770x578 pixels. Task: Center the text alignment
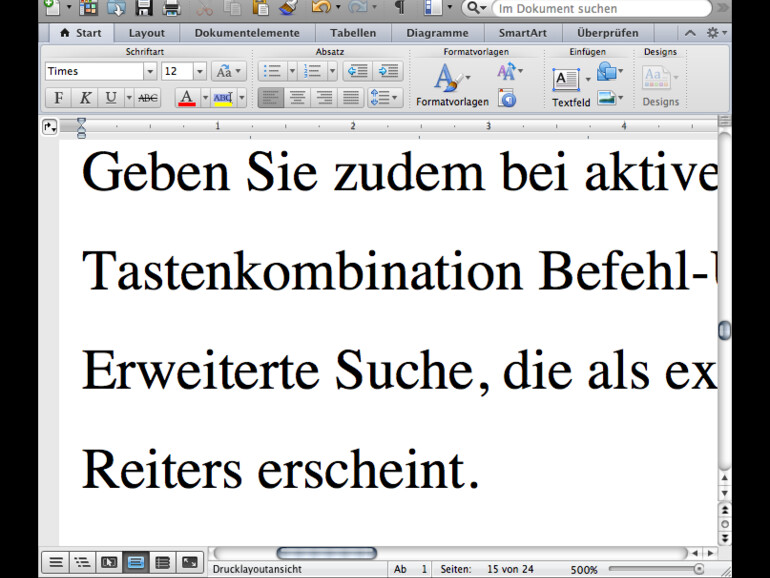coord(297,98)
